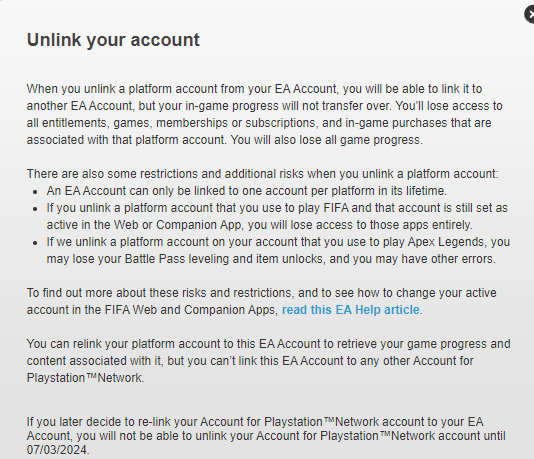Viewport: 534px width, 459px height.
Task: Select the bullet about Apex Legends accounts
Action: (x=278, y=251)
